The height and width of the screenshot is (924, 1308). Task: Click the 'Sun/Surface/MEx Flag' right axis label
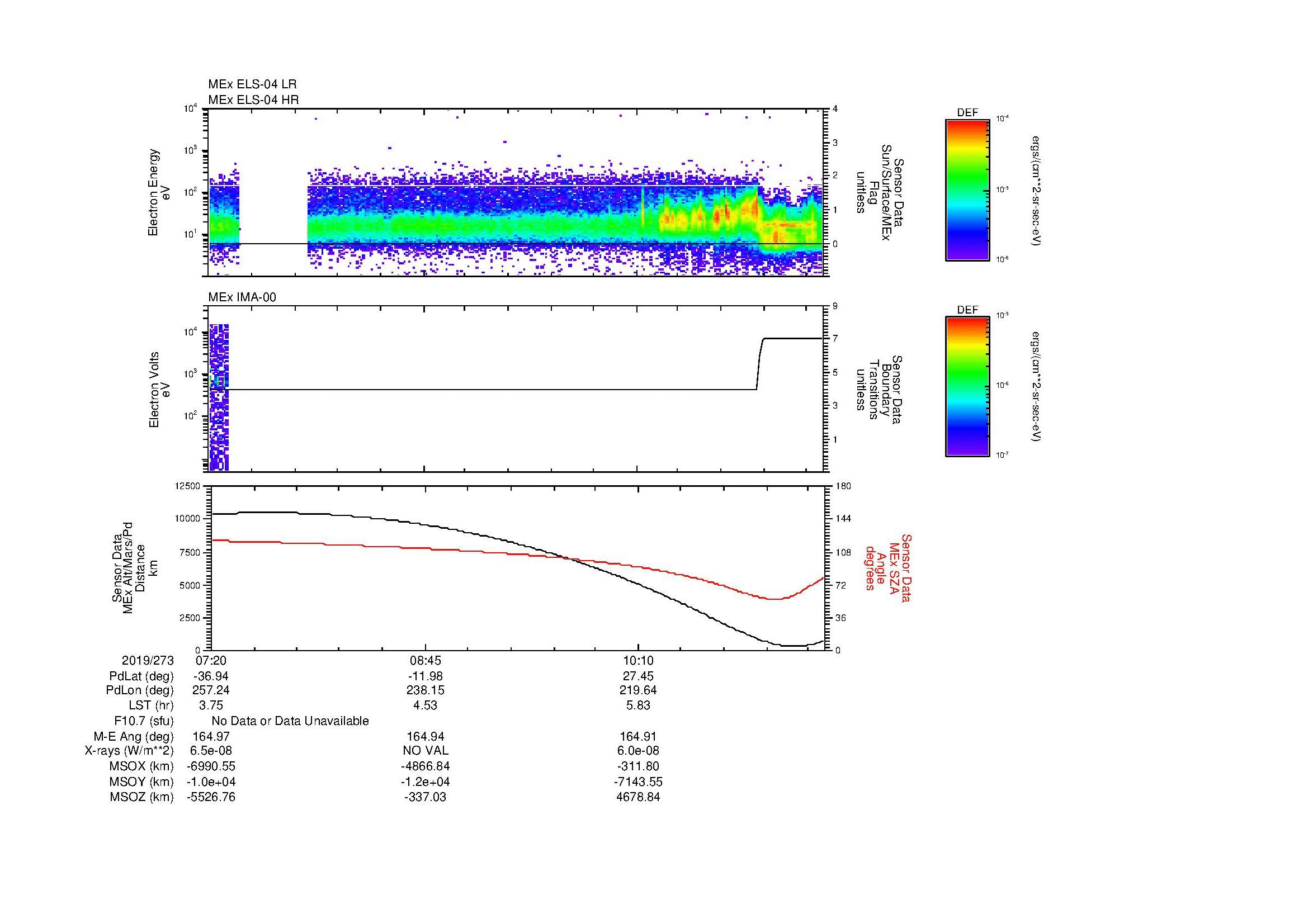coord(880,192)
